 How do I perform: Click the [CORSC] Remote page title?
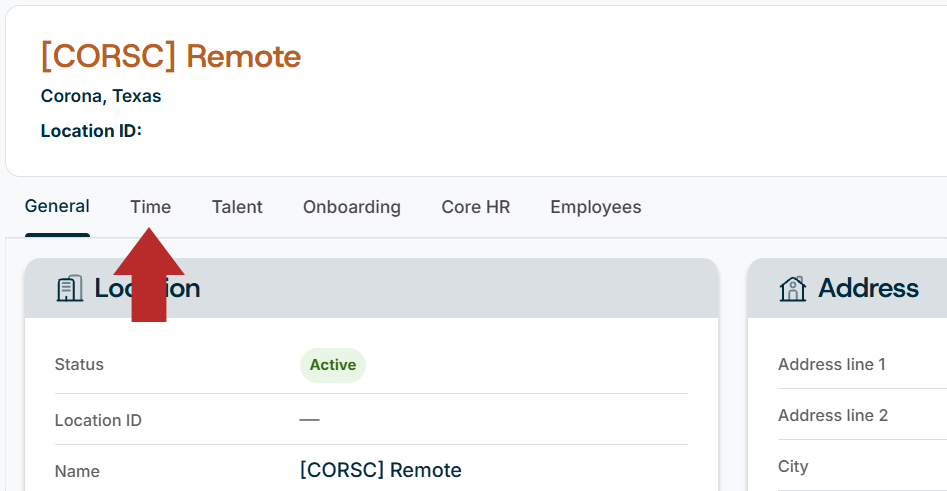point(171,56)
